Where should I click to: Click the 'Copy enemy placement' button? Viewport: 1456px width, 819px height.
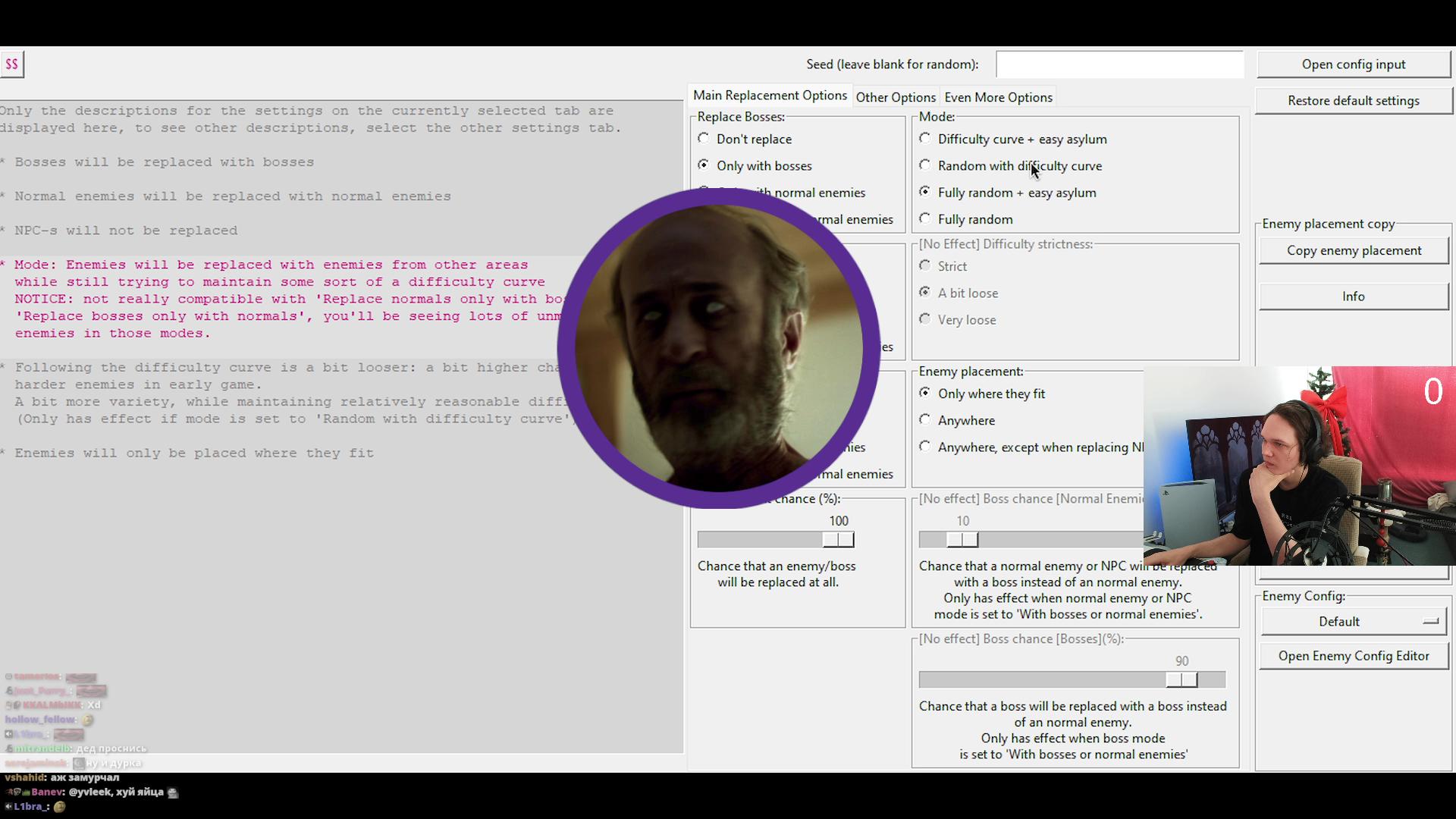(x=1354, y=251)
